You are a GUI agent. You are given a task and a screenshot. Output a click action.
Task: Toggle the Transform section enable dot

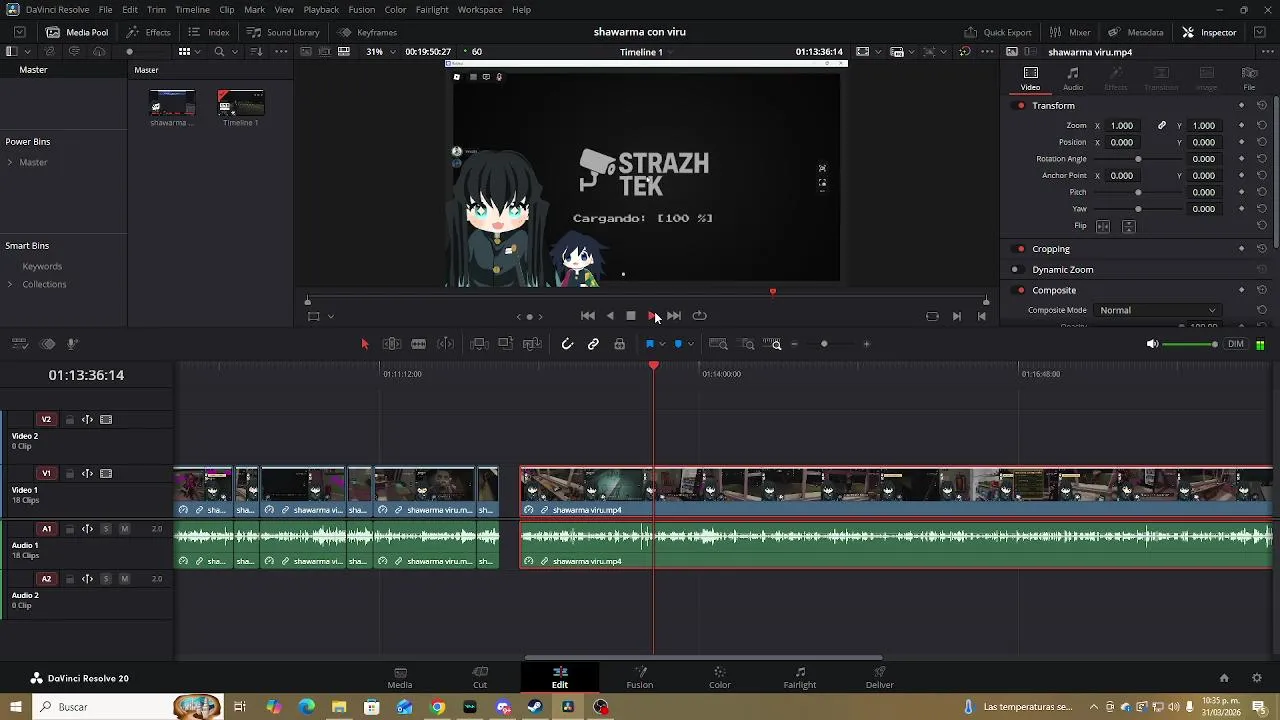pyautogui.click(x=1021, y=106)
